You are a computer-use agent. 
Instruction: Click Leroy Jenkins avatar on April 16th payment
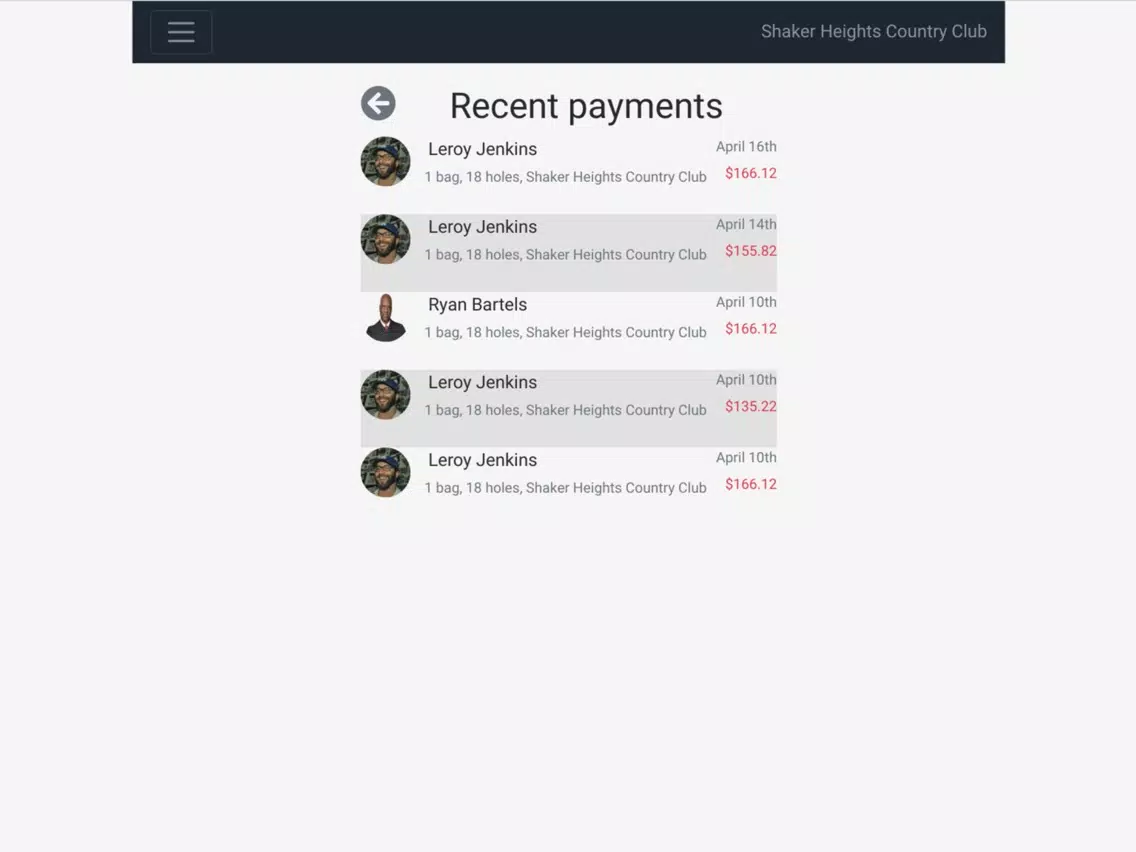click(385, 162)
